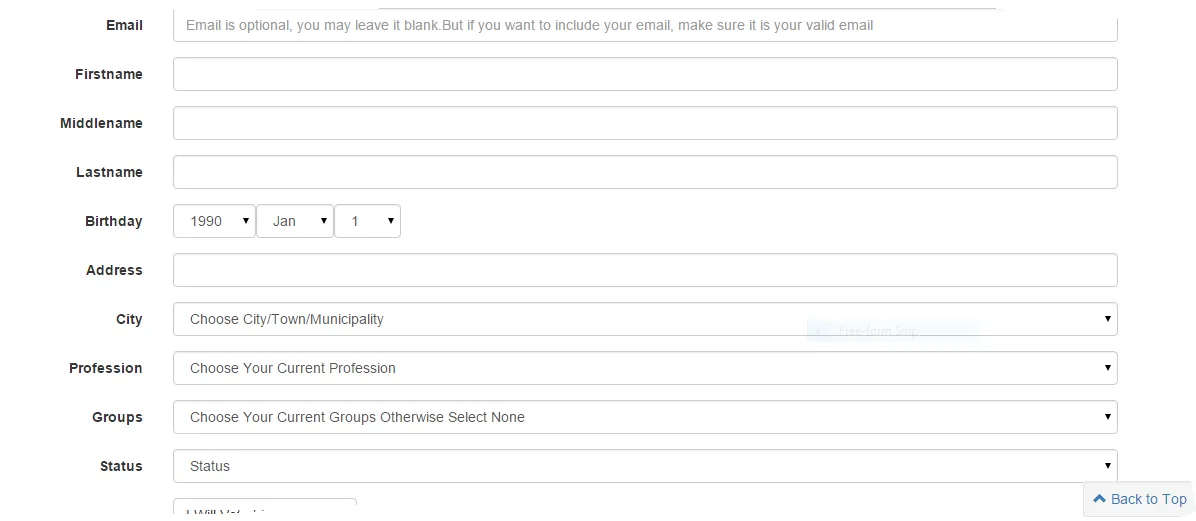Click the Back to Top arrow icon

click(1100, 498)
